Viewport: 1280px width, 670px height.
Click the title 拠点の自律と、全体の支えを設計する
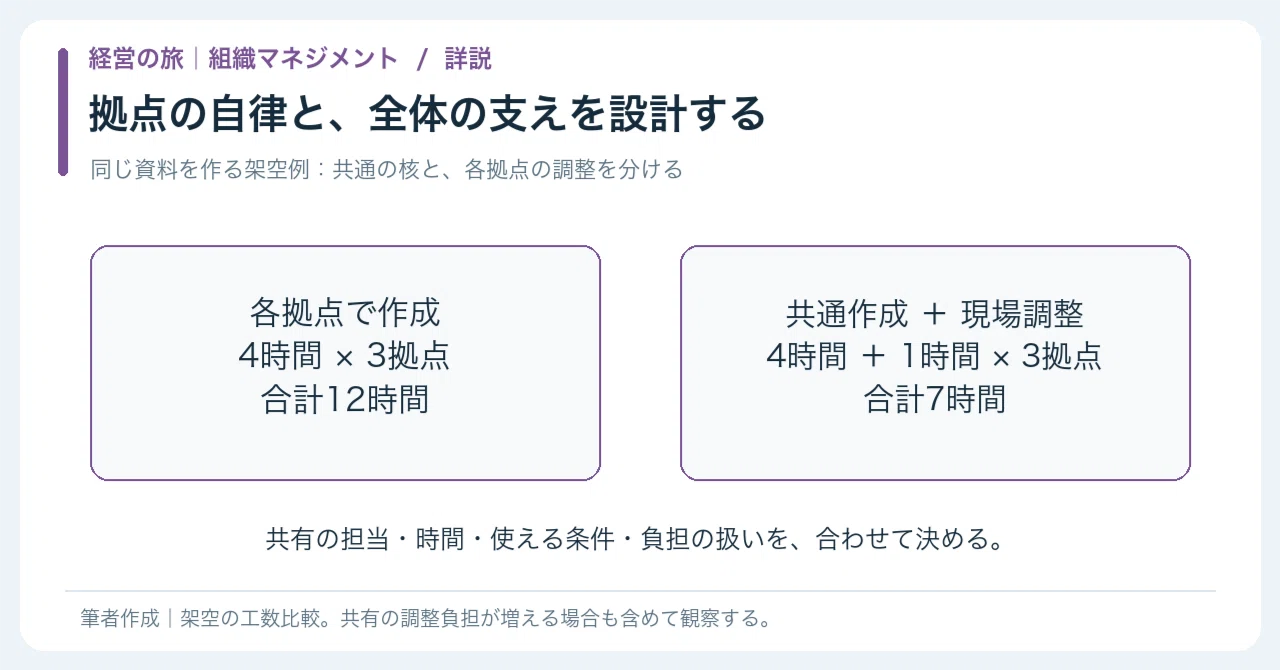[427, 114]
